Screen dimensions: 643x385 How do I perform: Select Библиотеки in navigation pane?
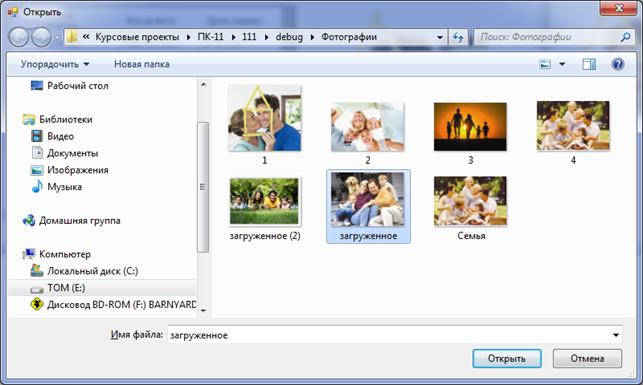58,119
